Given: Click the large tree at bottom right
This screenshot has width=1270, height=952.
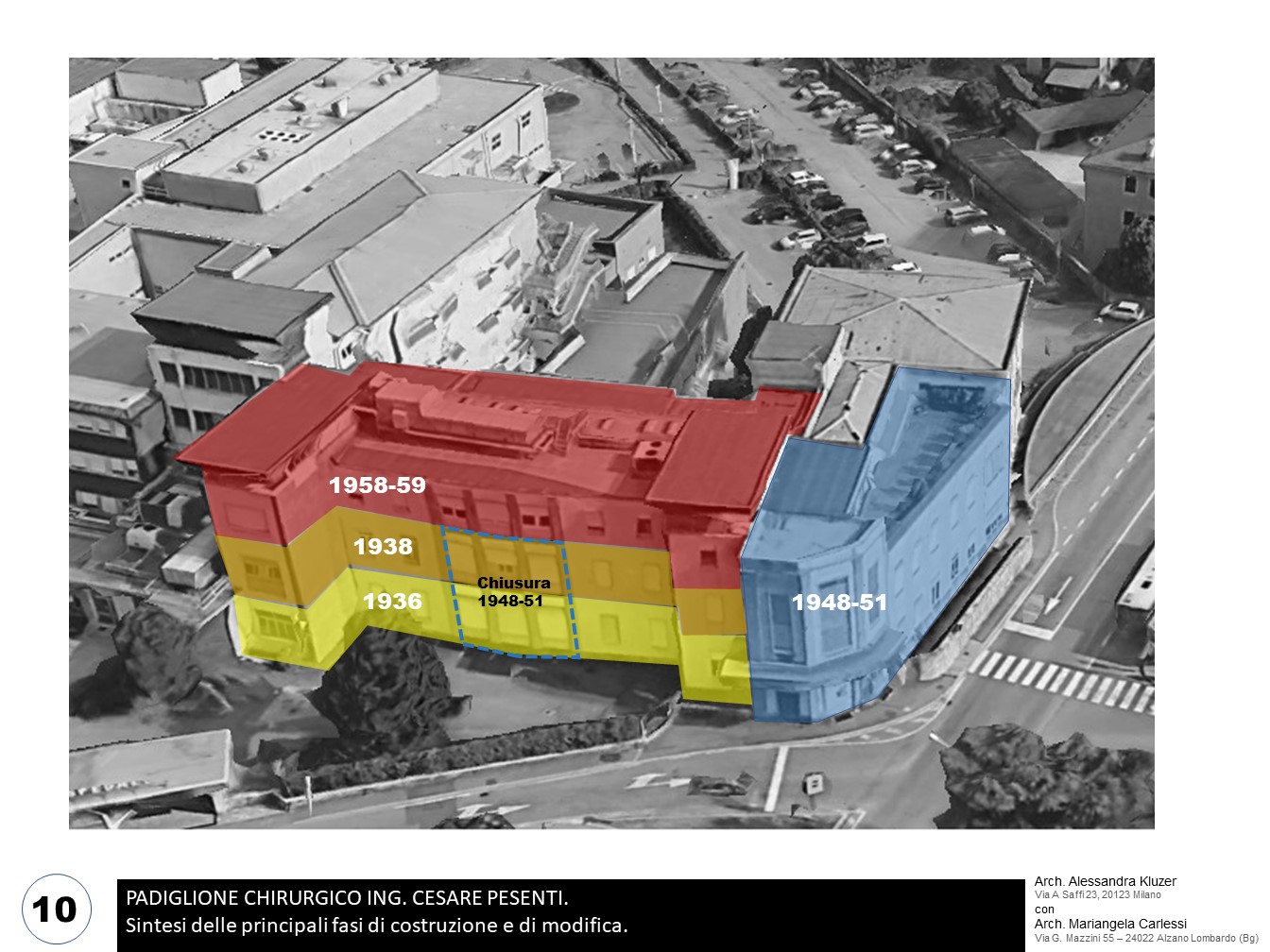Looking at the screenshot, I should pos(1039,774).
